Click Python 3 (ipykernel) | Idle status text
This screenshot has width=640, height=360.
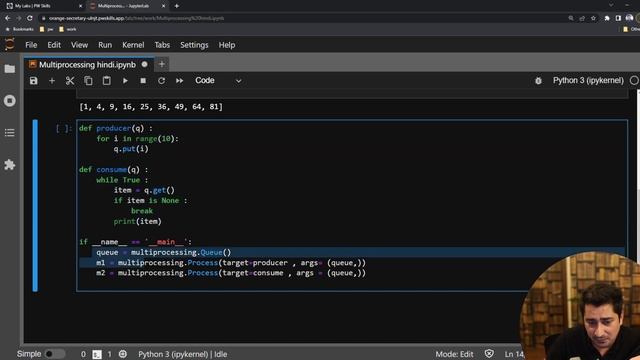[x=182, y=354]
